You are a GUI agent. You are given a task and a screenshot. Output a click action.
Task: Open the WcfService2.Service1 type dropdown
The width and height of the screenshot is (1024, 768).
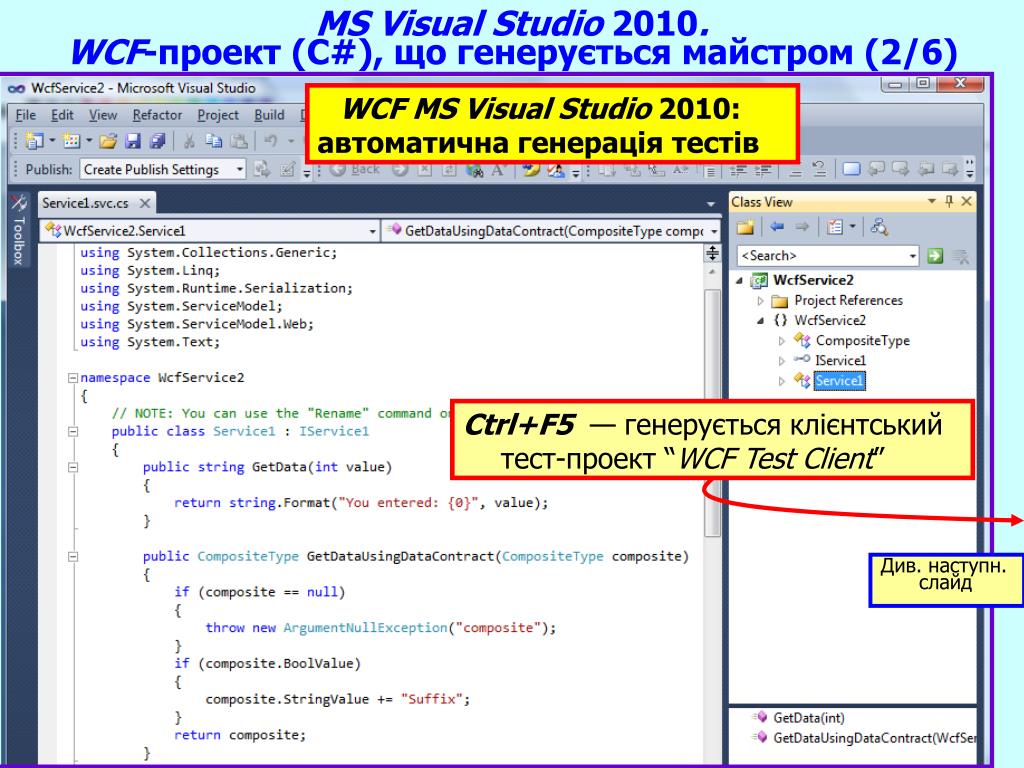(x=372, y=231)
